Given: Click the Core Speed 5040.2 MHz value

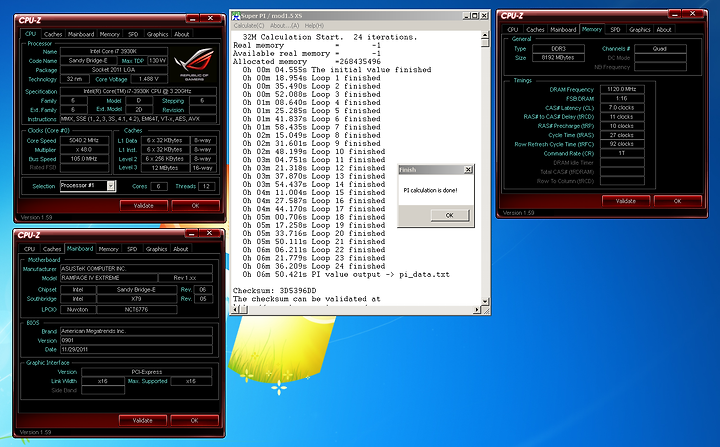Looking at the screenshot, I should 84,140.
